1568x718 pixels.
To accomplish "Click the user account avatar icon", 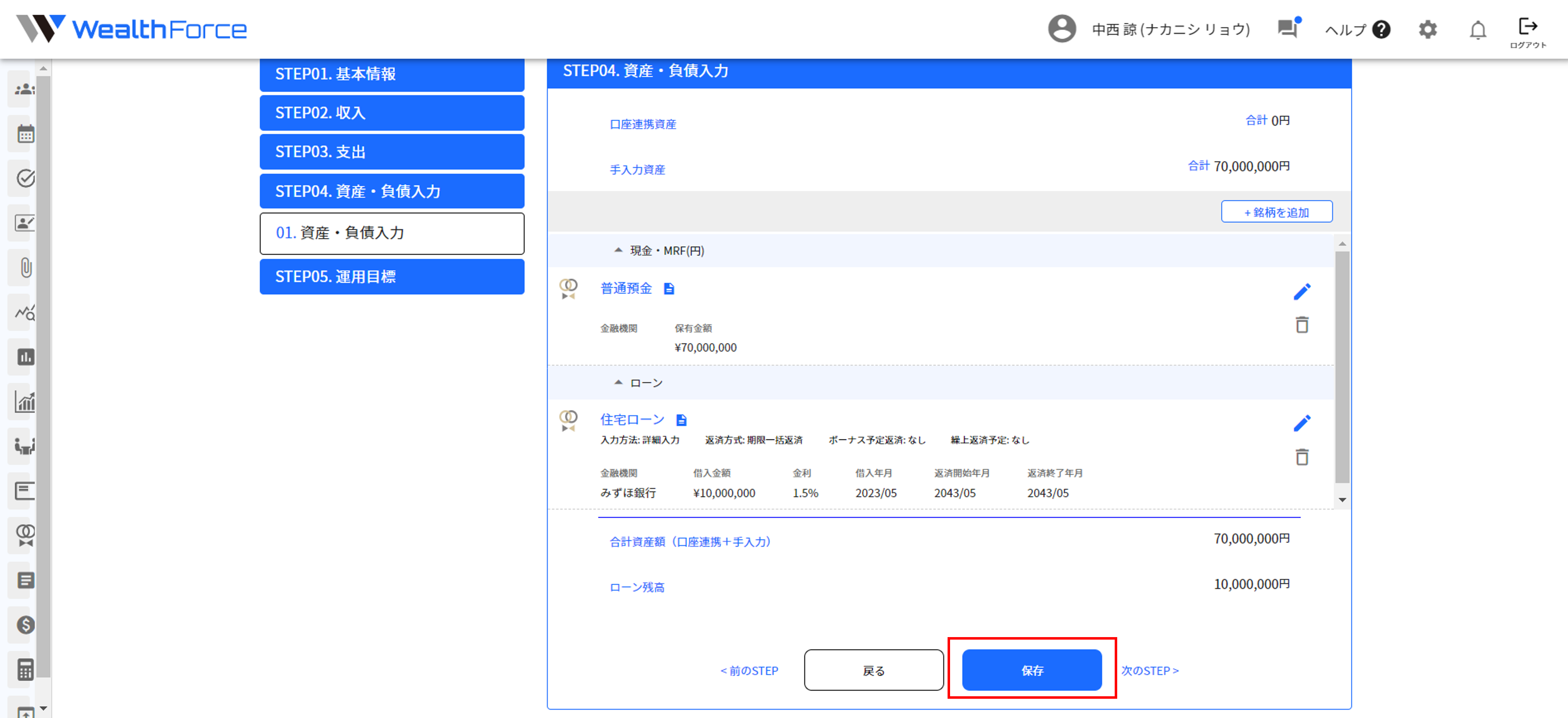I will [1062, 29].
